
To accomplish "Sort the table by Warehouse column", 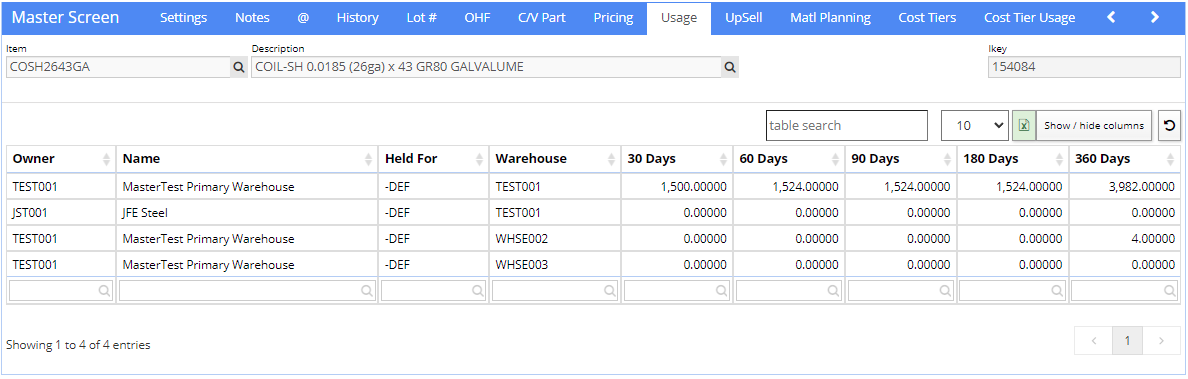I will coord(555,159).
